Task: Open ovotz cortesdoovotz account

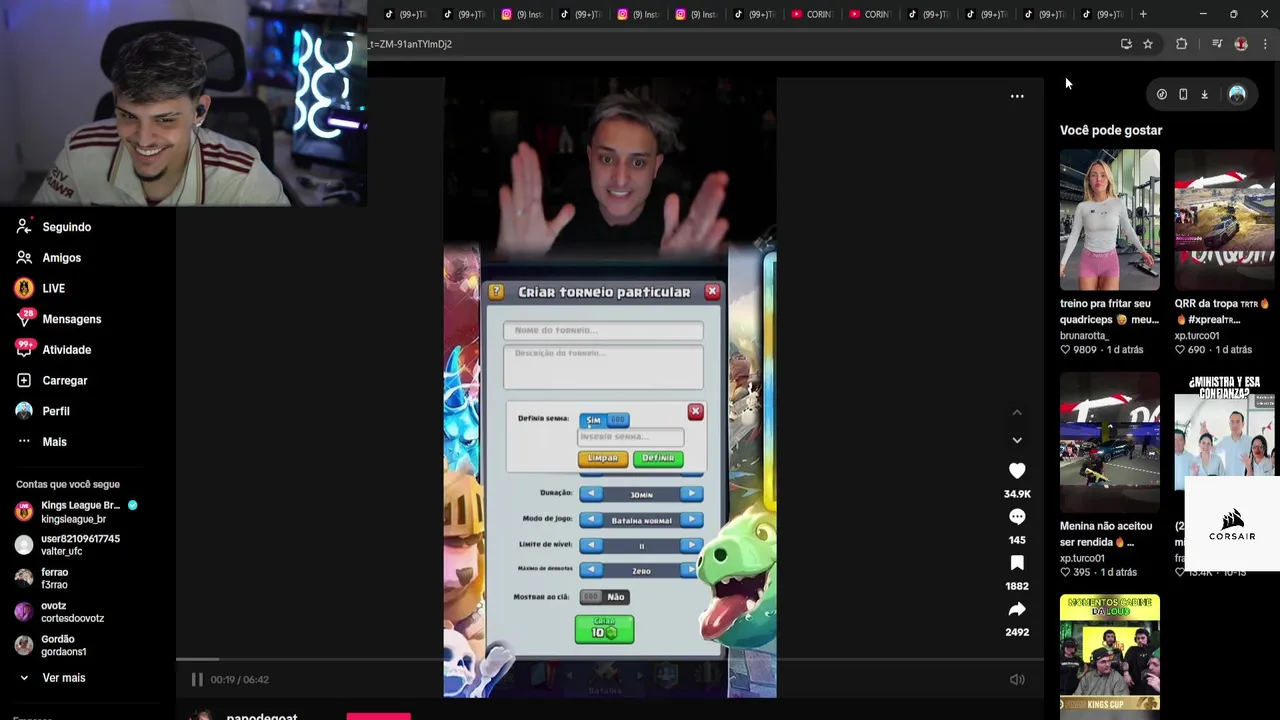Action: pyautogui.click(x=60, y=612)
